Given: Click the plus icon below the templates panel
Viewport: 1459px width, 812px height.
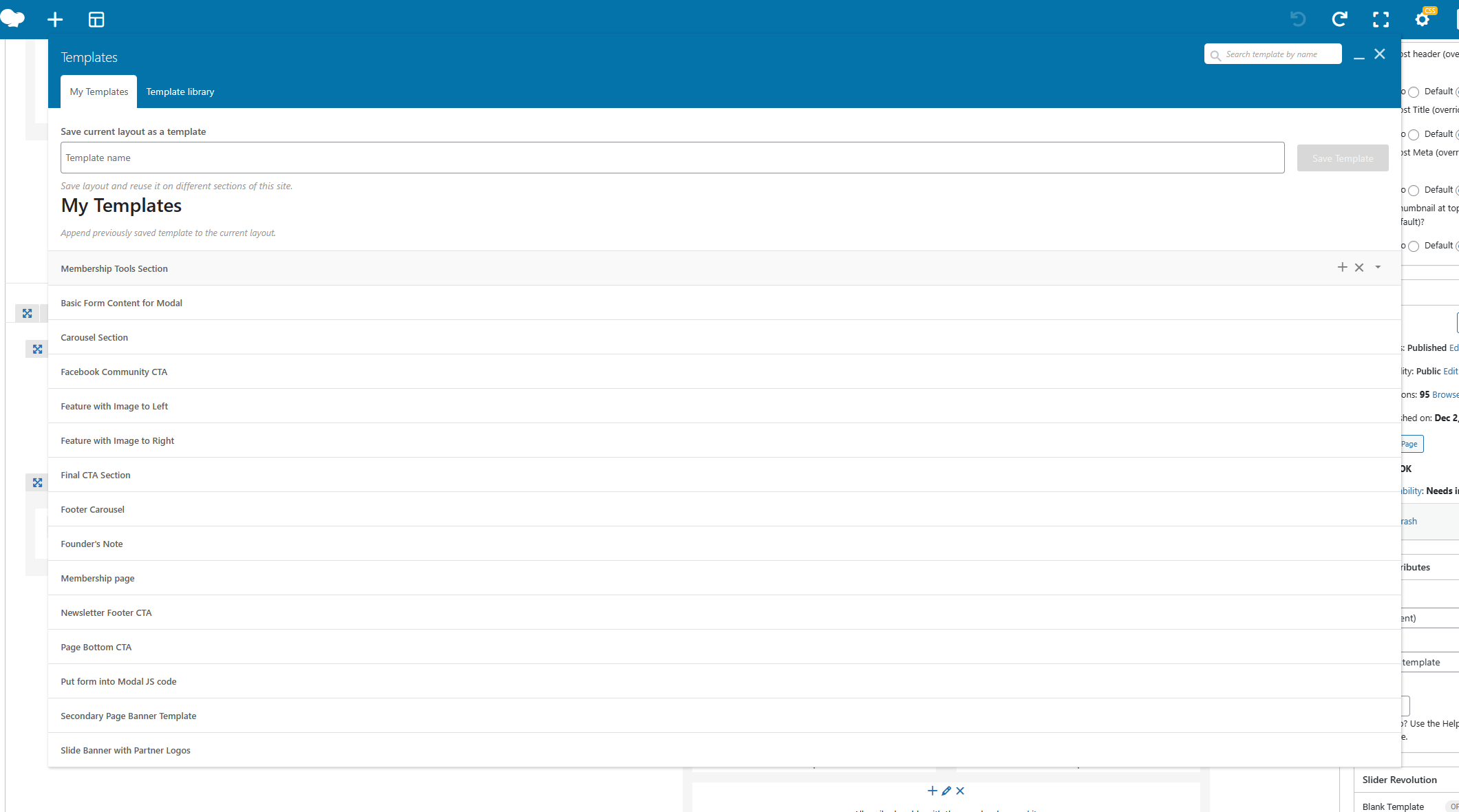Looking at the screenshot, I should (x=932, y=791).
